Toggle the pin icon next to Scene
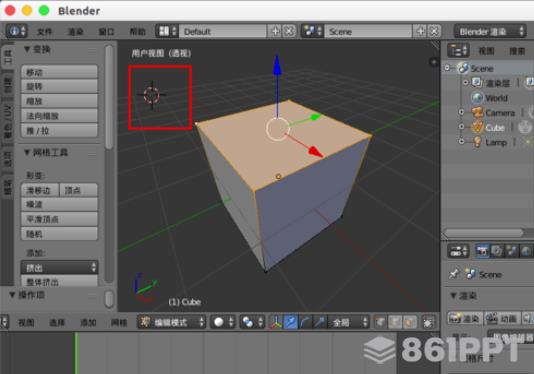534x374 pixels. pyautogui.click(x=454, y=274)
